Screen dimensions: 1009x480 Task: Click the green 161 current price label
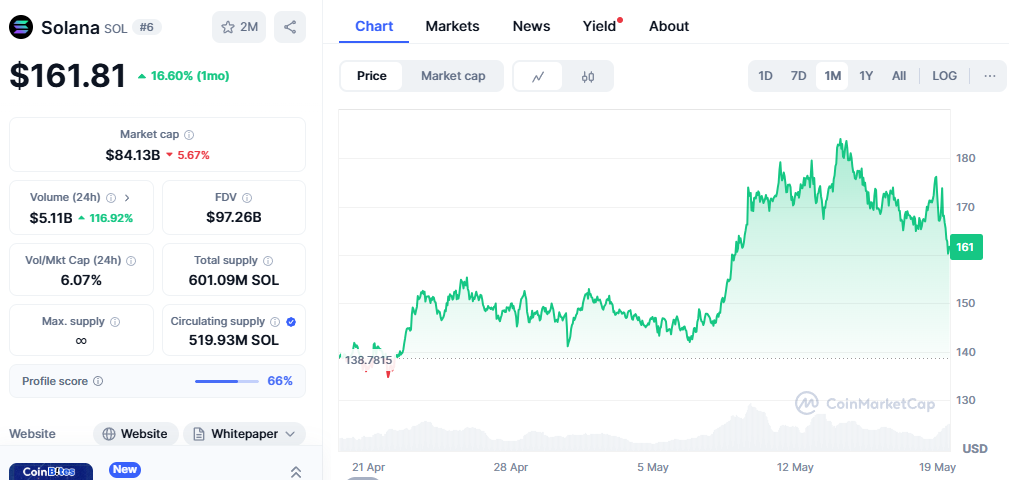tap(966, 247)
